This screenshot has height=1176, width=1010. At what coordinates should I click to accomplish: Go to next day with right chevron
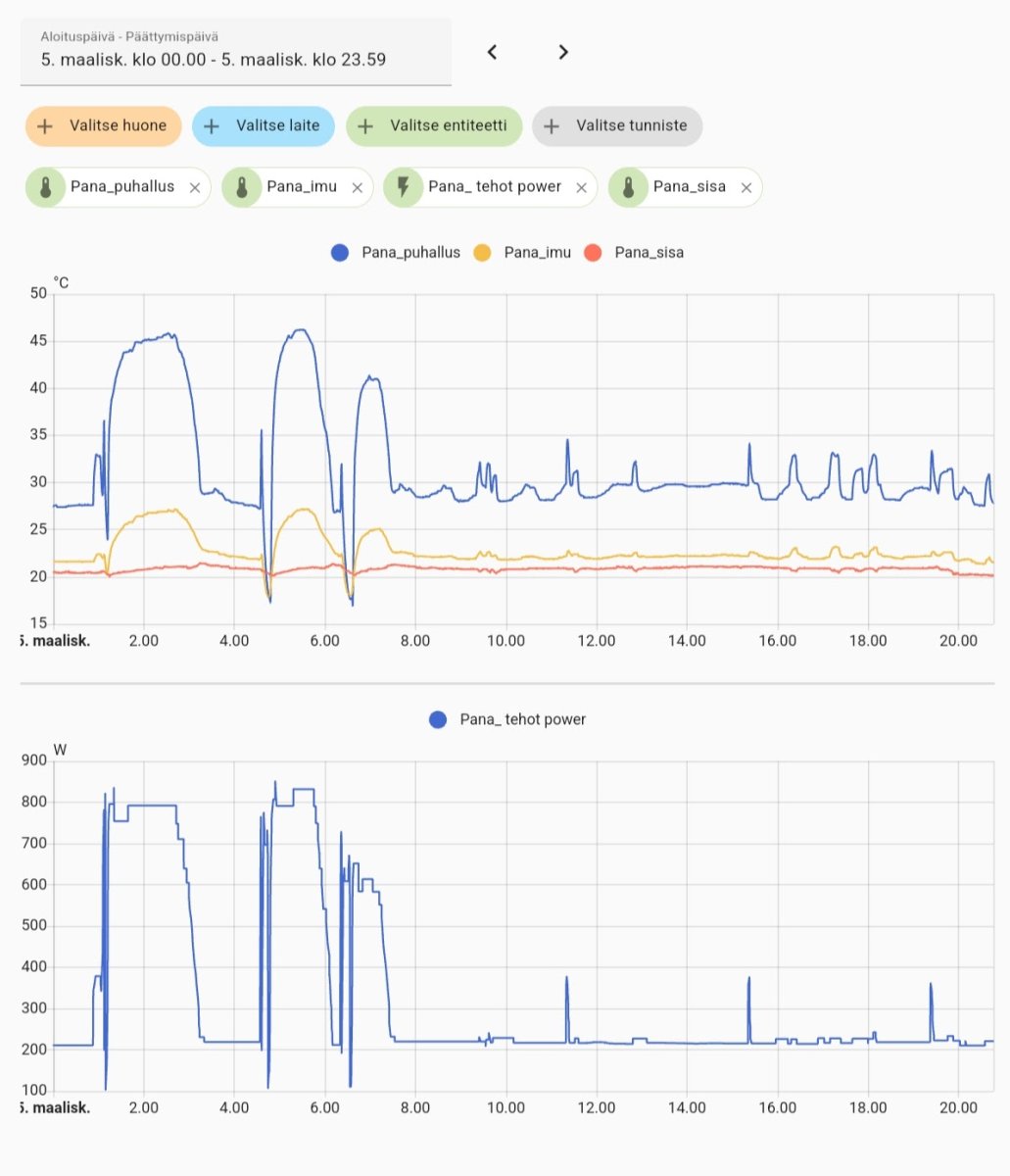(563, 52)
